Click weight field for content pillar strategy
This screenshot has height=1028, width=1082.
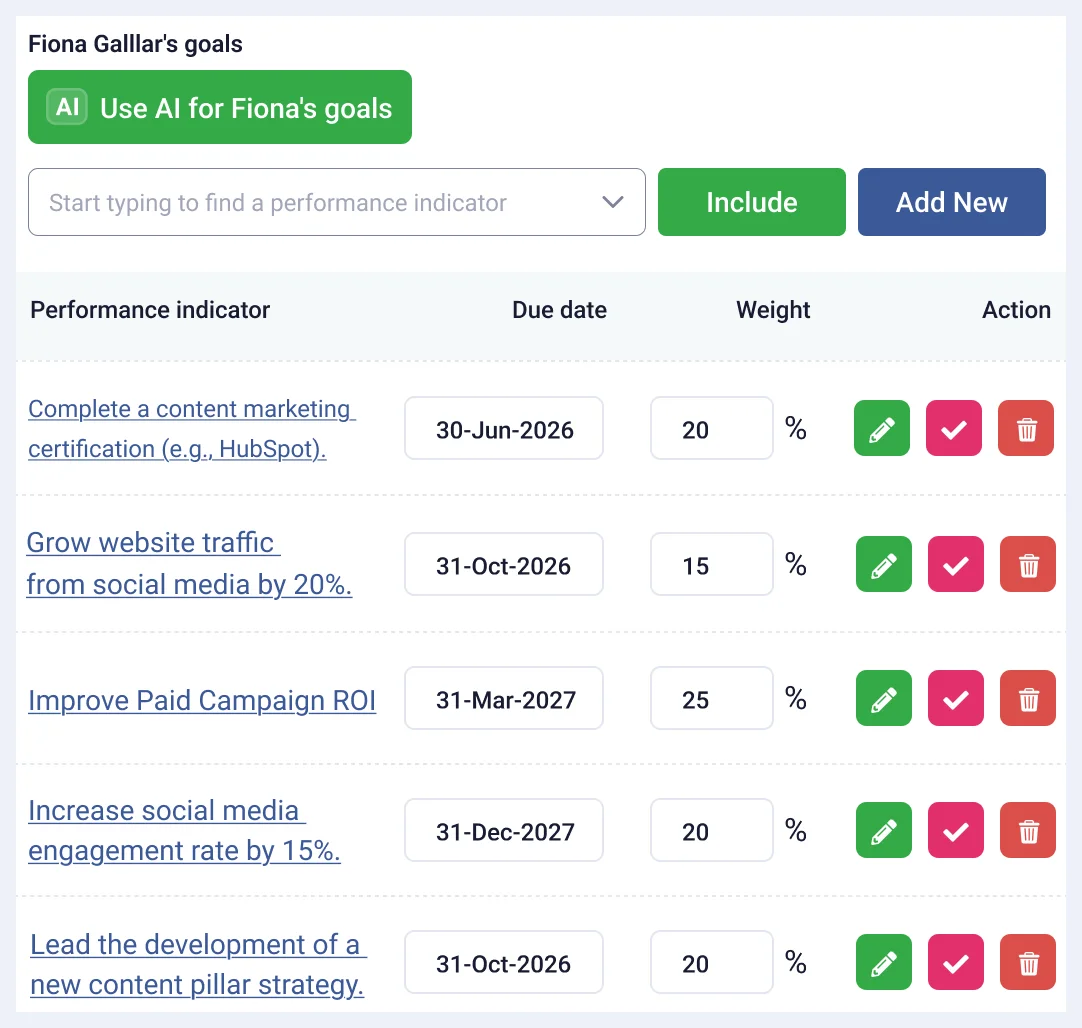[x=711, y=962]
